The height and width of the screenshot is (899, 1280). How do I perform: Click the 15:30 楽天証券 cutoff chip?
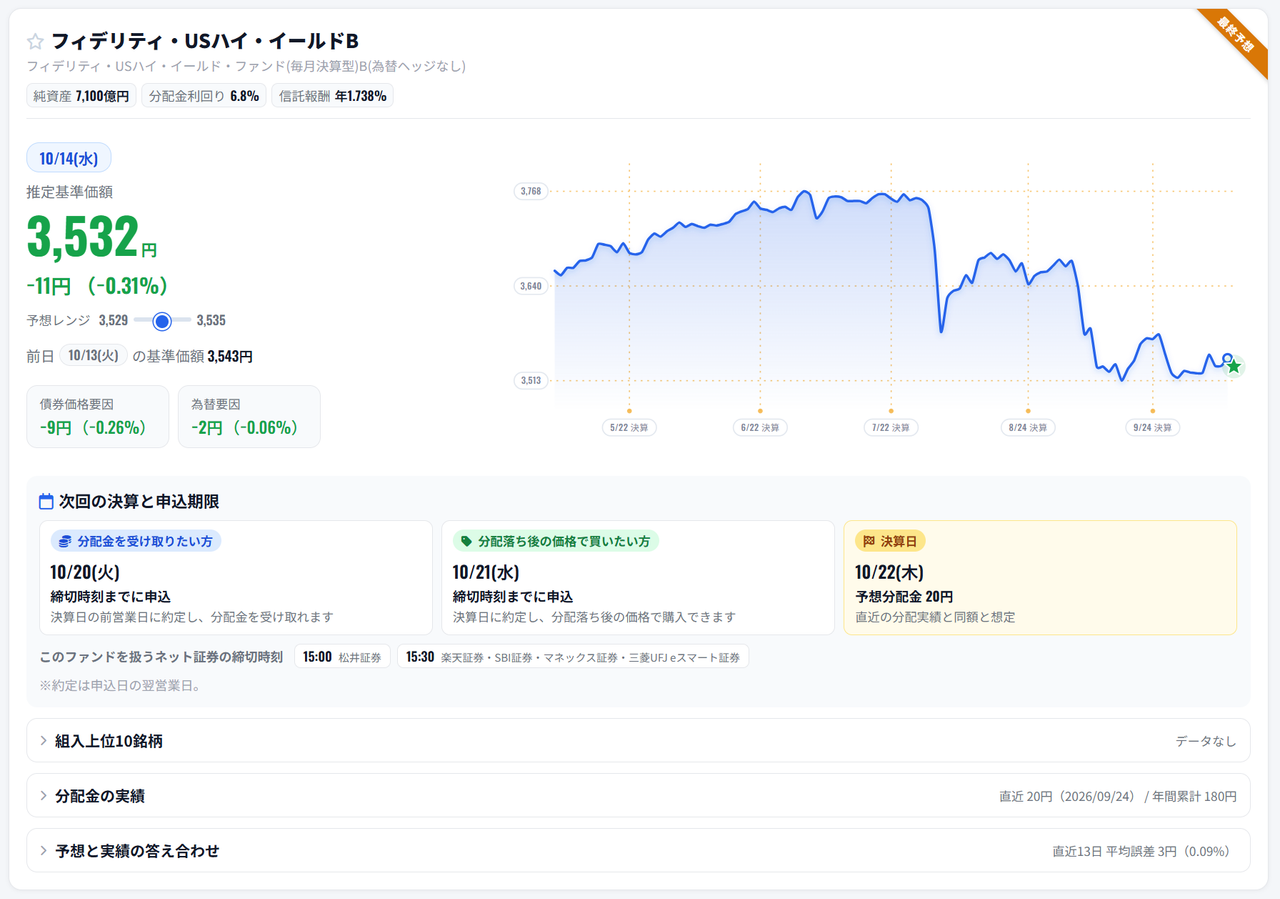(x=573, y=657)
